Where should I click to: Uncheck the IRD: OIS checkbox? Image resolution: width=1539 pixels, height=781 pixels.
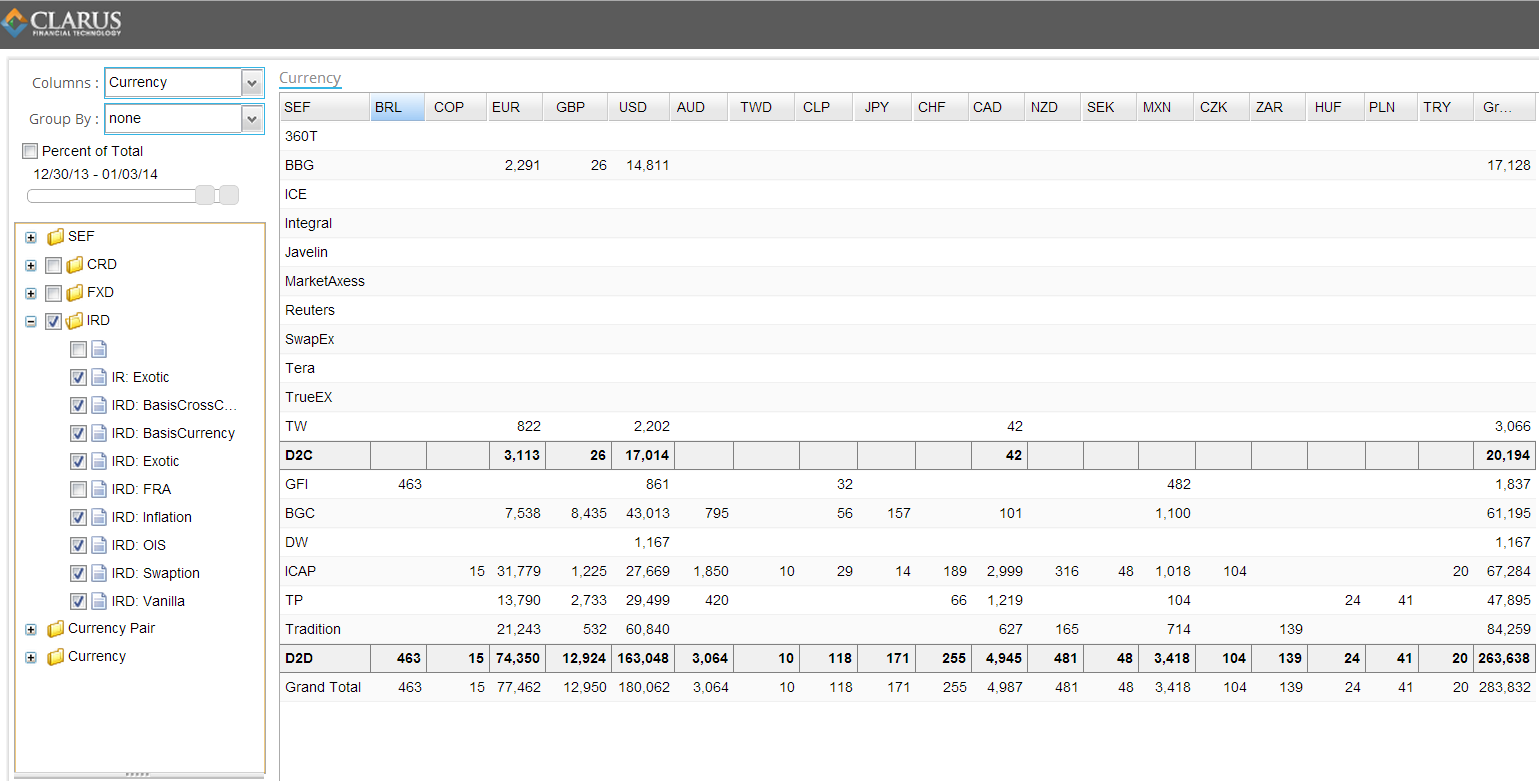(x=78, y=545)
